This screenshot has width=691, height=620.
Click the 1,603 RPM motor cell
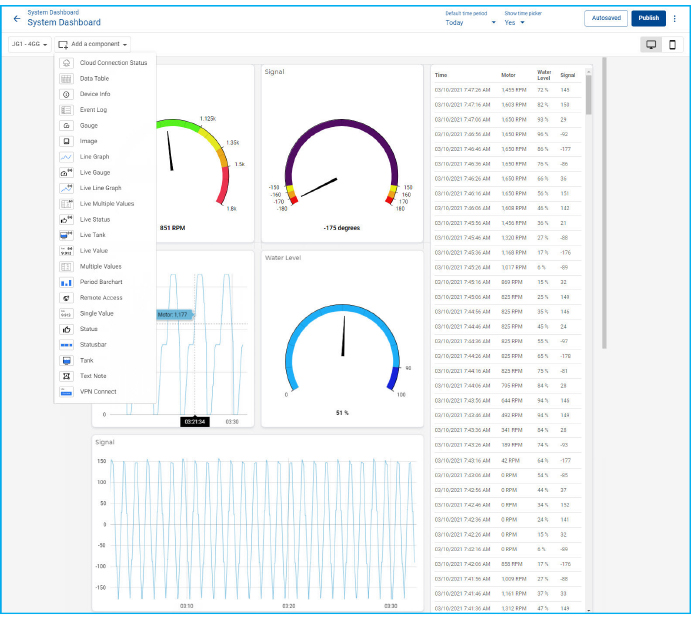(x=514, y=105)
